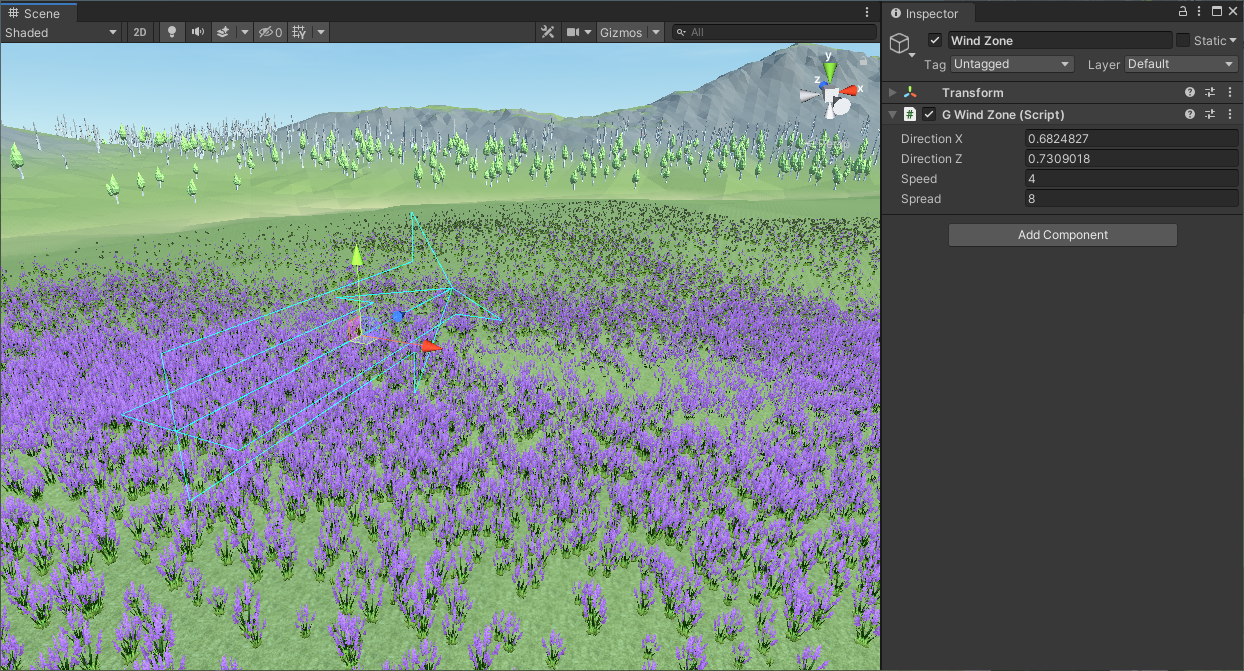Click the Add Component button
Viewport: 1244px width, 671px height.
coord(1063,235)
